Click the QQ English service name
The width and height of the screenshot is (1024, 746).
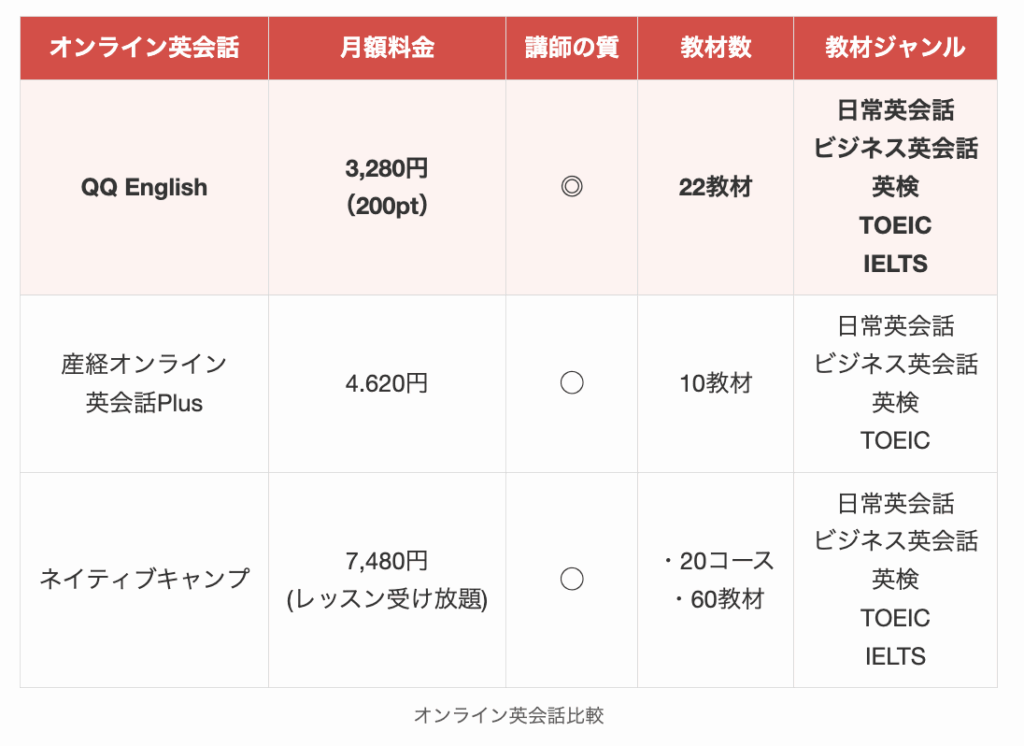click(144, 187)
